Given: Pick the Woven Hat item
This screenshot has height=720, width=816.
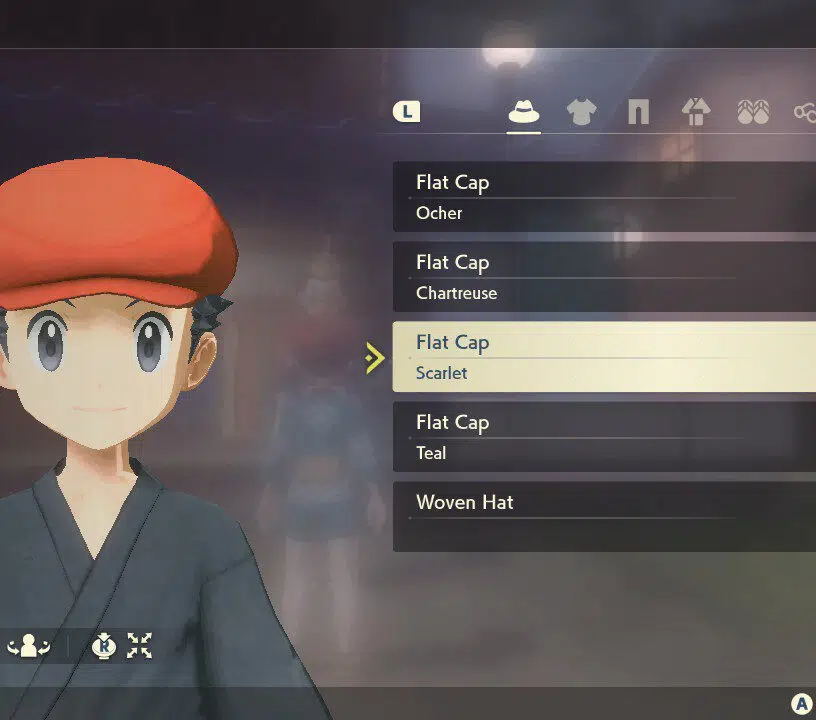Looking at the screenshot, I should pyautogui.click(x=604, y=517).
